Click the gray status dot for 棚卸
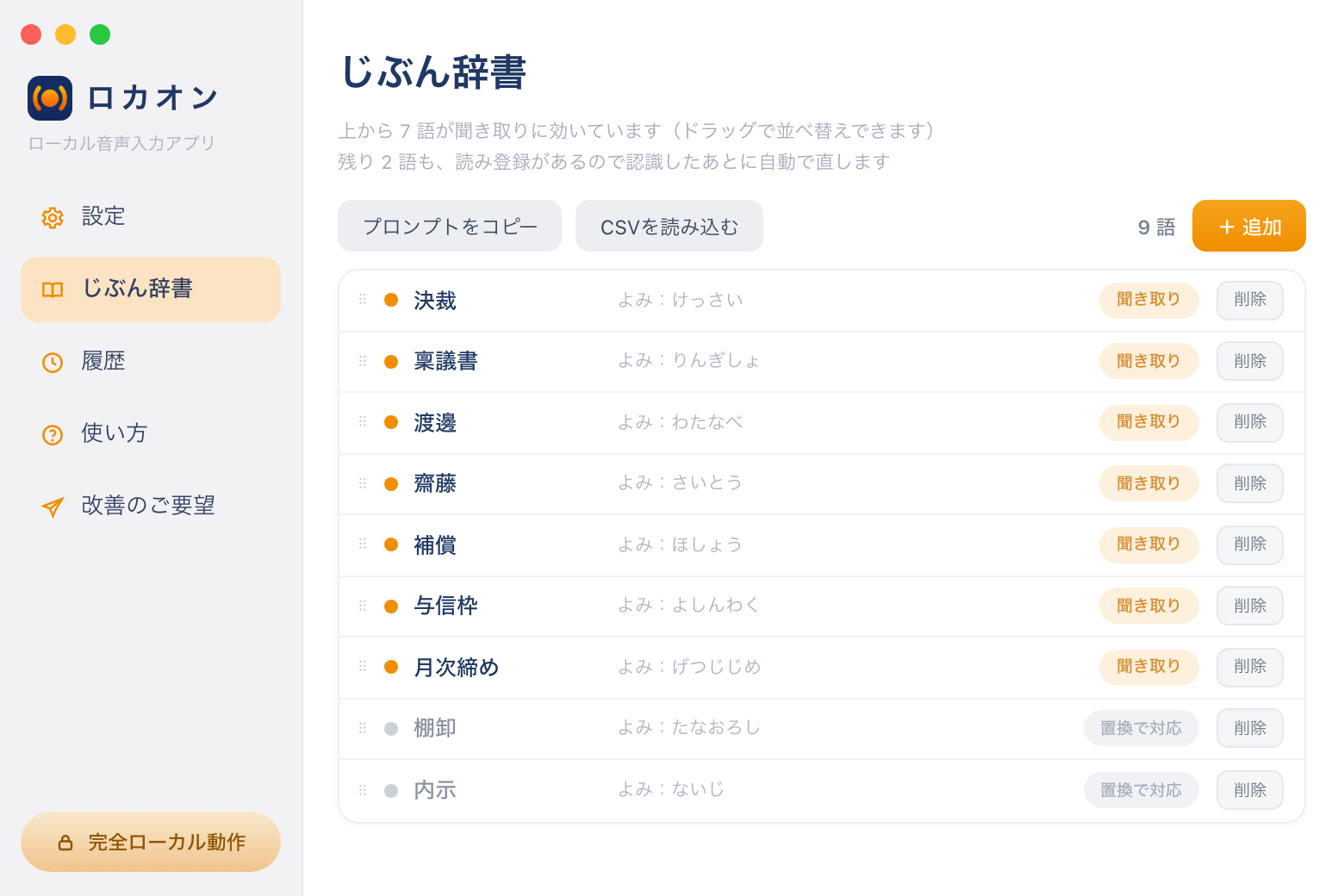The height and width of the screenshot is (896, 1344). pos(391,729)
